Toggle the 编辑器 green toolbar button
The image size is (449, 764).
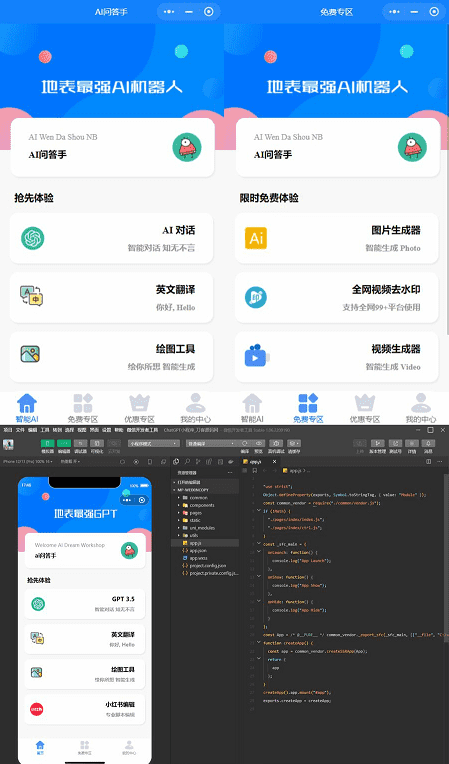[64, 443]
